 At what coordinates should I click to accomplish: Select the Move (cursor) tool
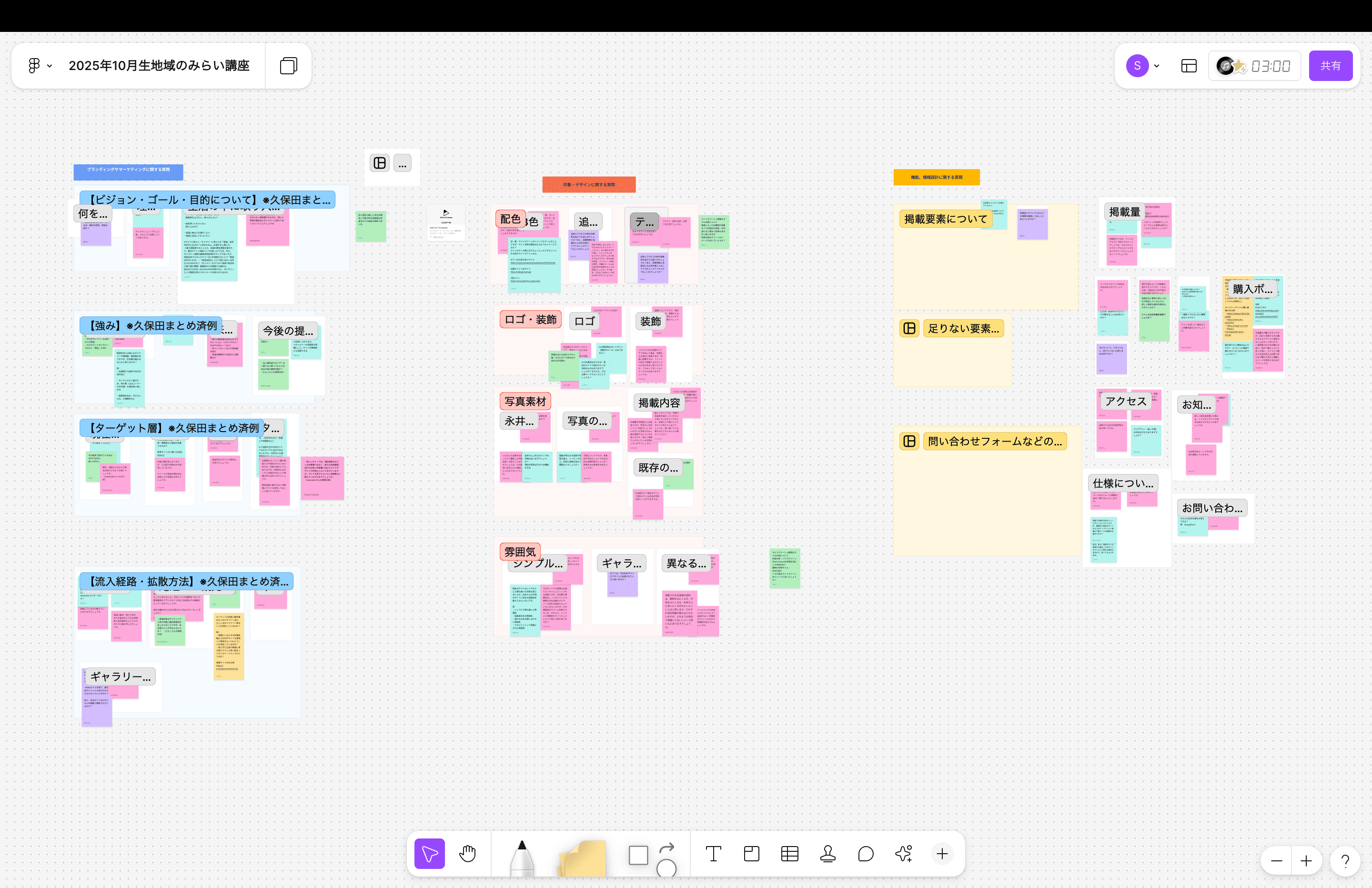[430, 853]
